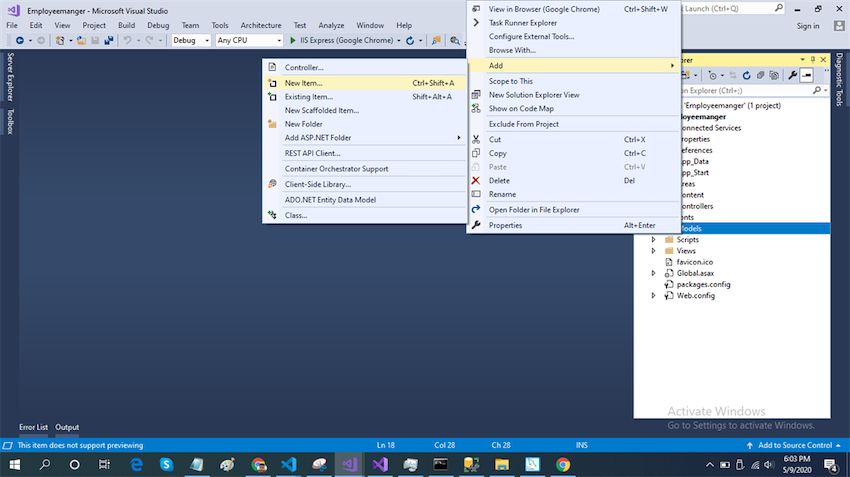Click the Sign in link
This screenshot has height=477, width=850.
[x=808, y=26]
